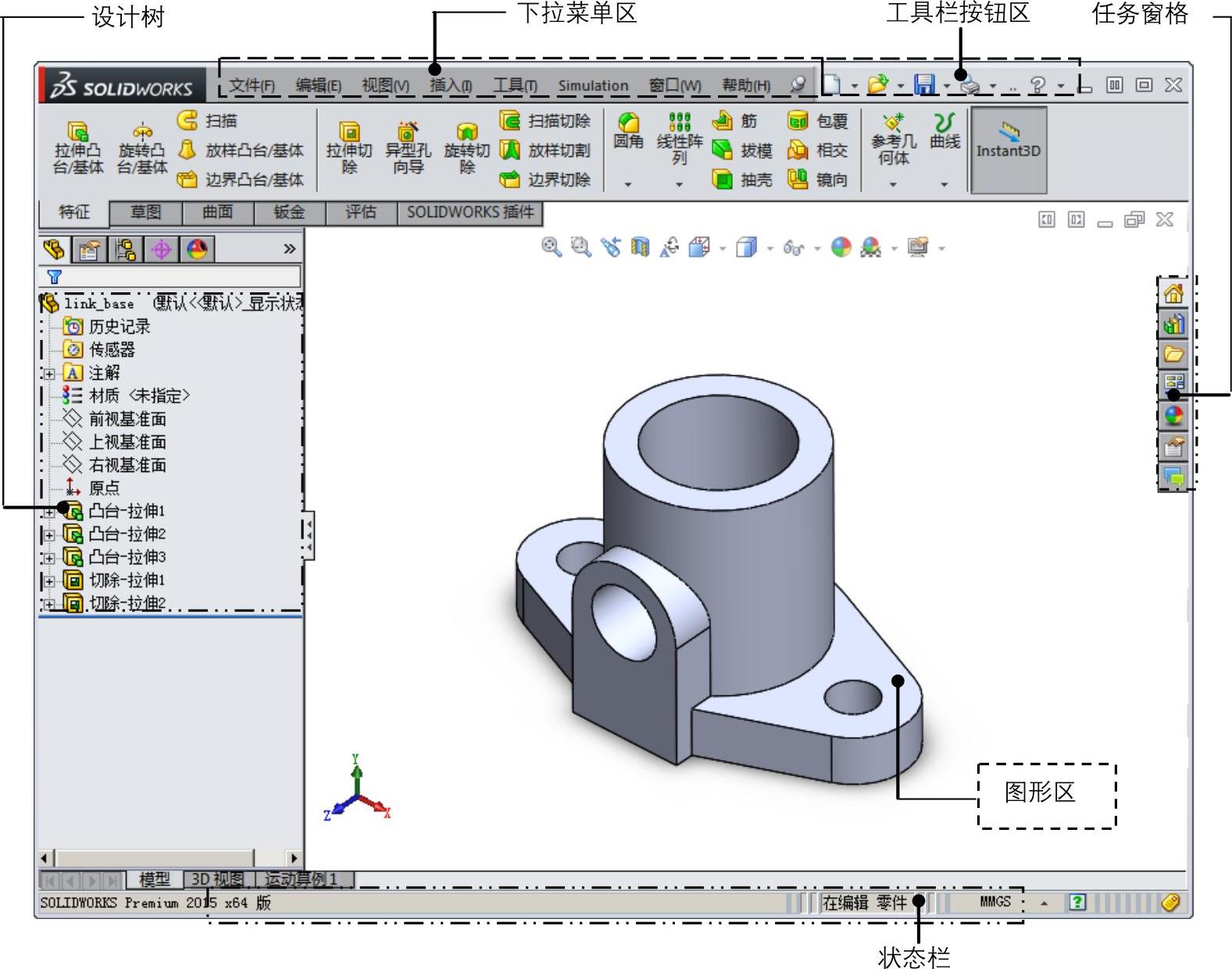Image resolution: width=1232 pixels, height=969 pixels.
Task: Select the 旋转凸台/基体 revolve boss tool
Action: coord(142,131)
